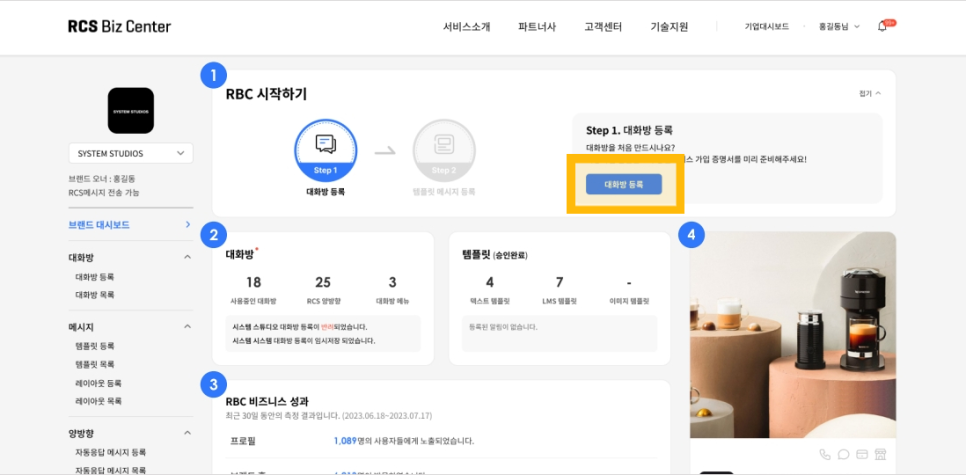Go to 기업대시보드
Viewport: 966px width, 475px height.
(766, 26)
